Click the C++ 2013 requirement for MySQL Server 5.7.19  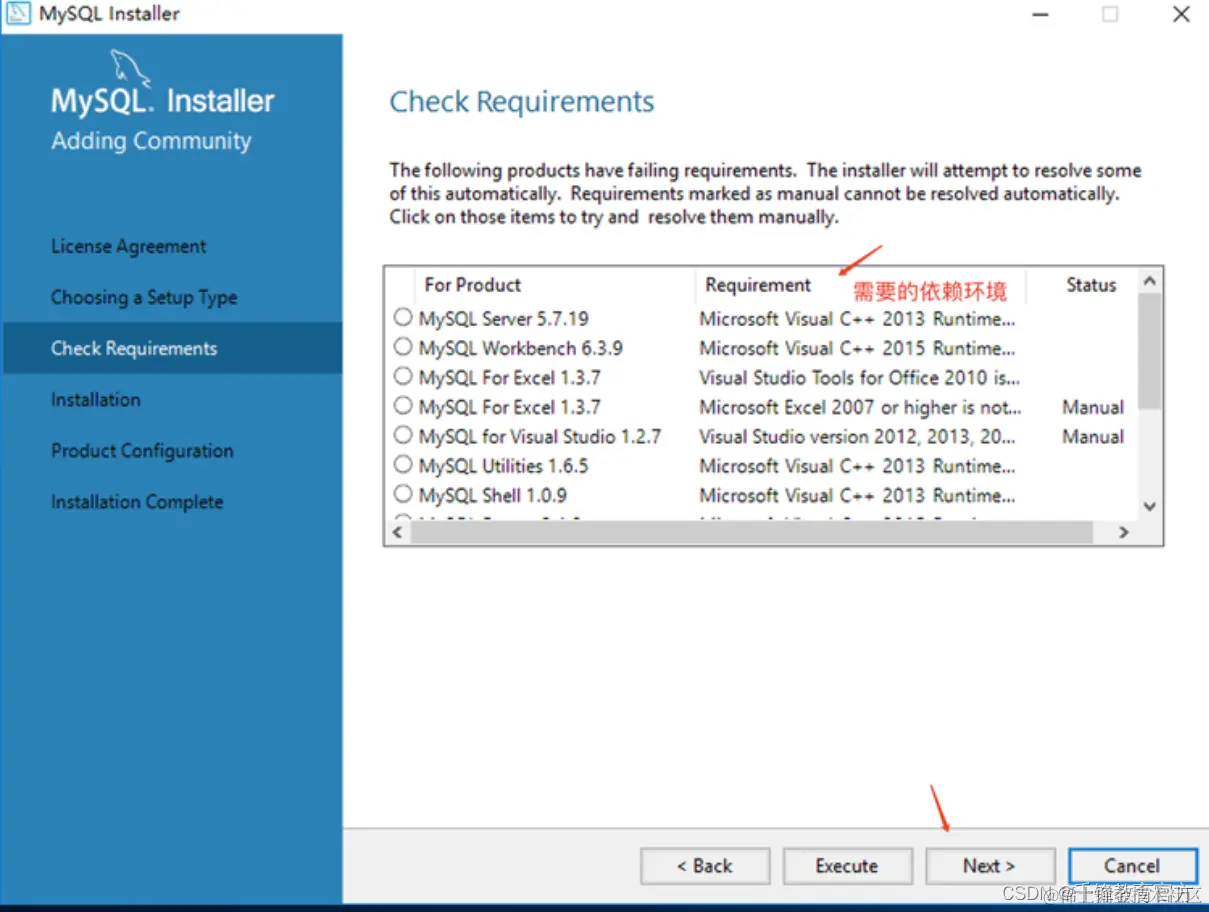[857, 318]
